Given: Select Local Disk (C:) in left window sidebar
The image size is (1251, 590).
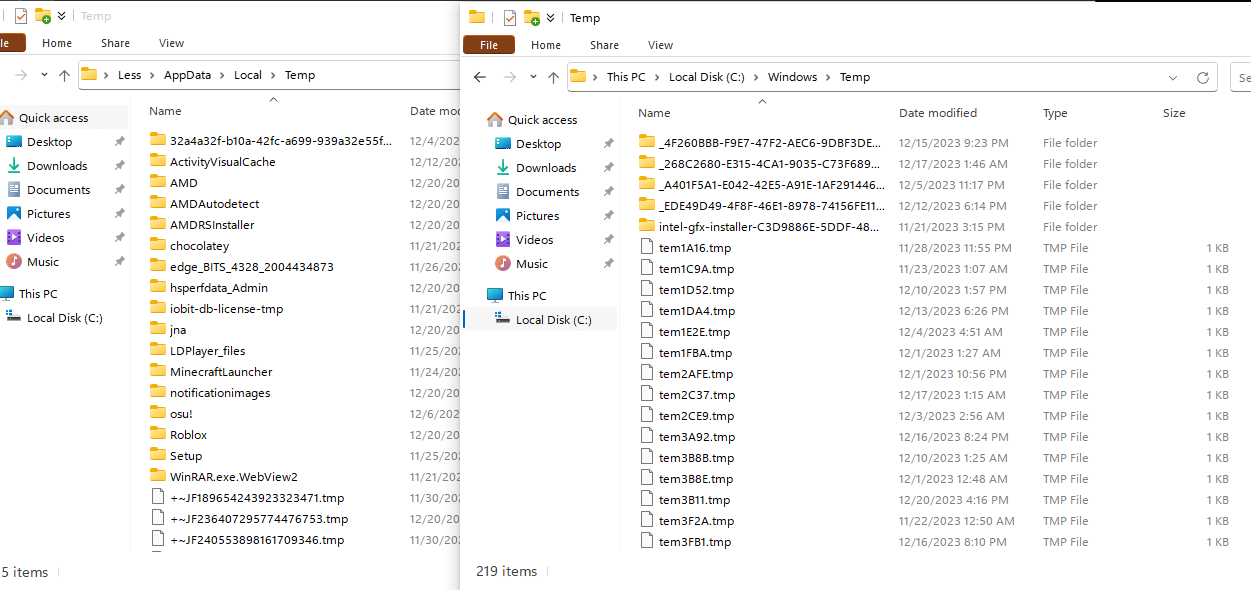Looking at the screenshot, I should tap(64, 318).
